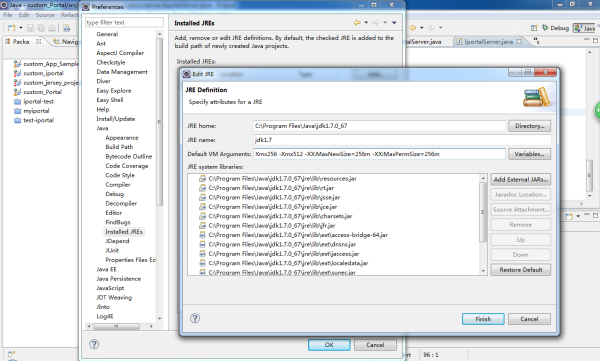Select Build Path in the preferences tree
This screenshot has height=361, width=600.
(x=119, y=147)
